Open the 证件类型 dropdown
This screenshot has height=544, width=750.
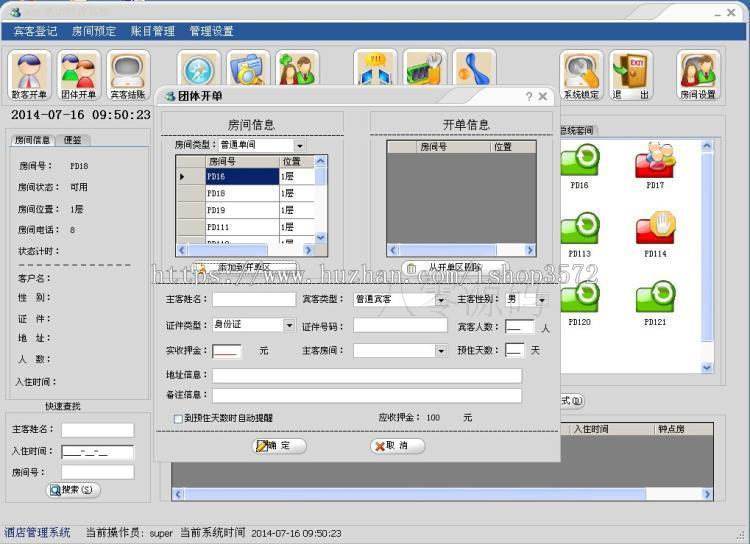(x=289, y=325)
